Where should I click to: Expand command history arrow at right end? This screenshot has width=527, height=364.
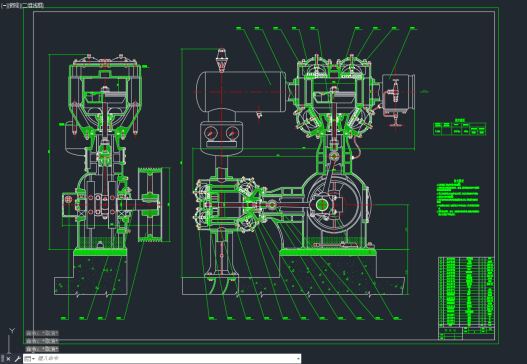pos(298,359)
